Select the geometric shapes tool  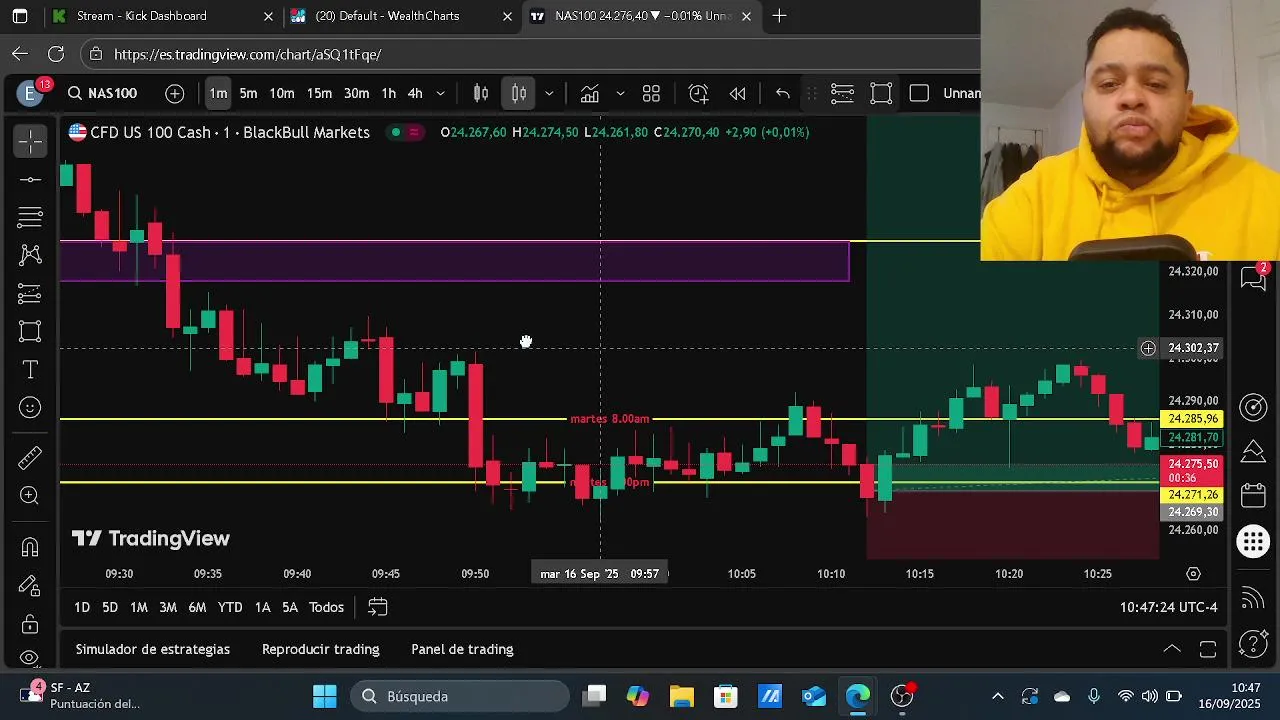(x=30, y=331)
